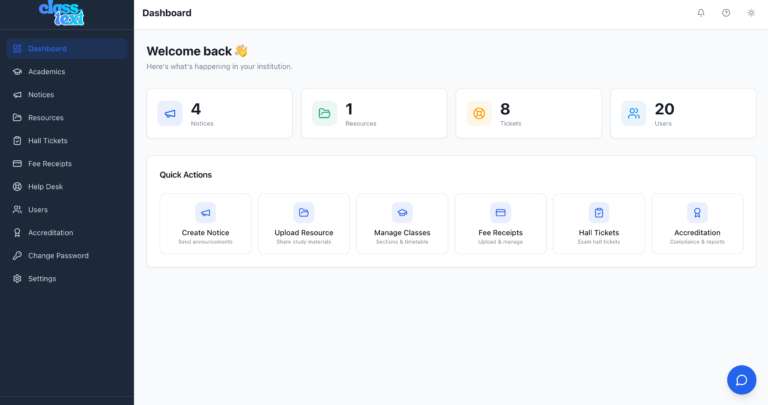Open Help Desk from the sidebar
Viewport: 768px width, 405px height.
(45, 187)
